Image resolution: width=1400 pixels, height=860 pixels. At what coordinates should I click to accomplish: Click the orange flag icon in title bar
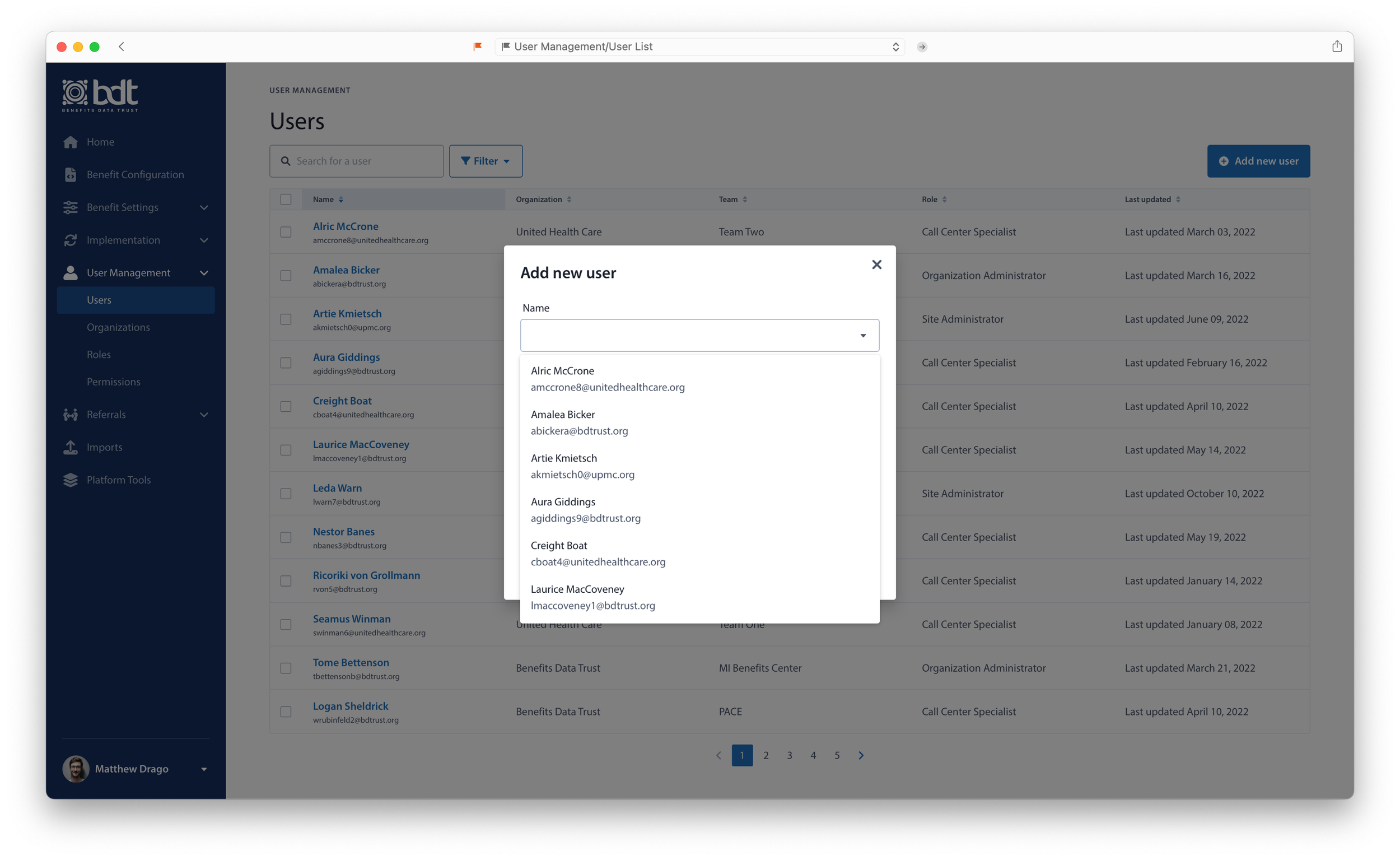tap(478, 47)
